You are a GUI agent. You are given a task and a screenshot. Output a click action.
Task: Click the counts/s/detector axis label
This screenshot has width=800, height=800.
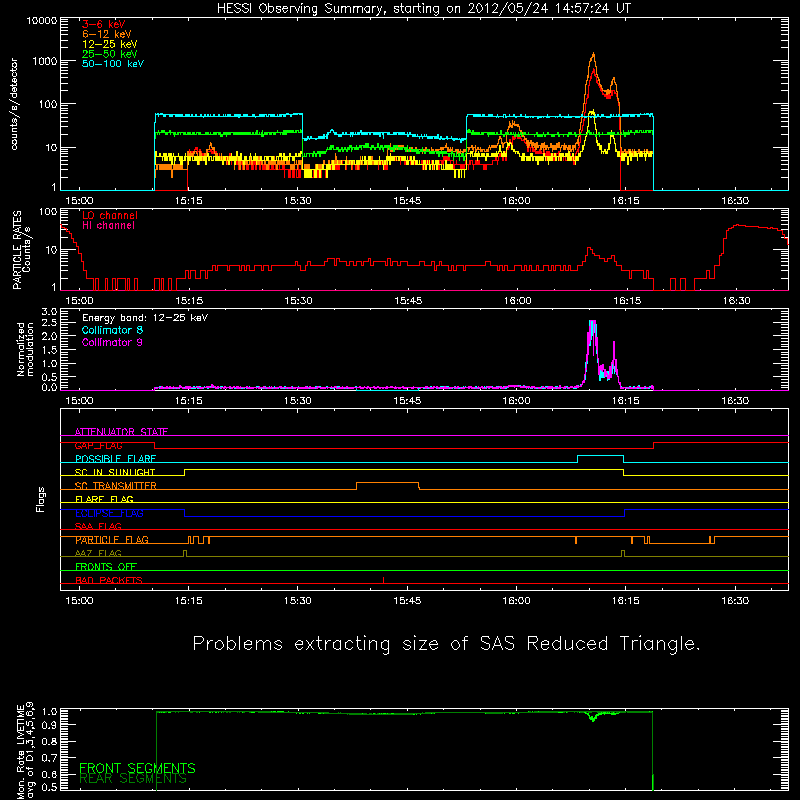pos(14,104)
